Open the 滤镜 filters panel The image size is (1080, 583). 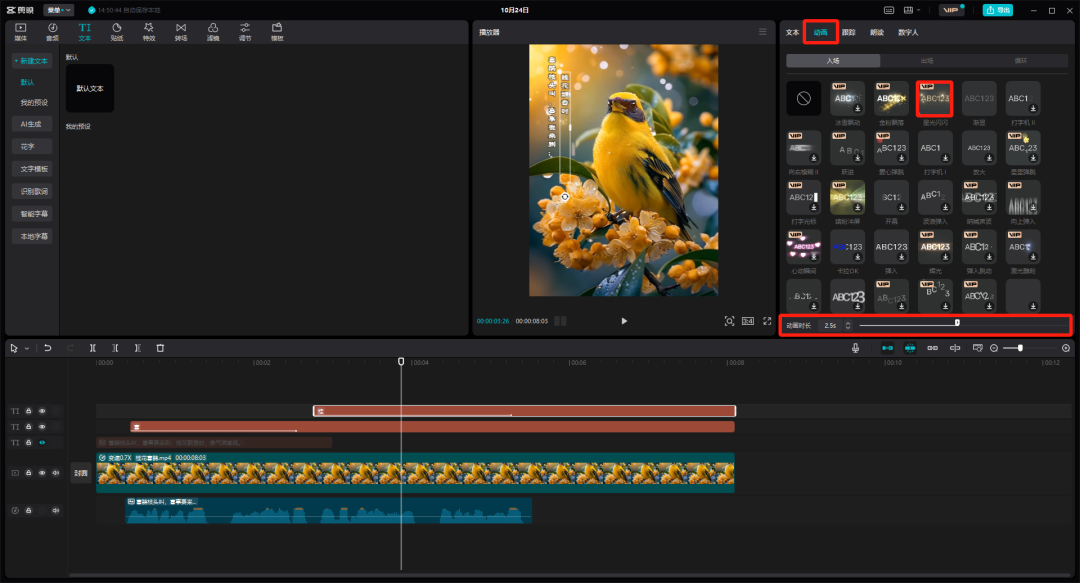coord(213,31)
